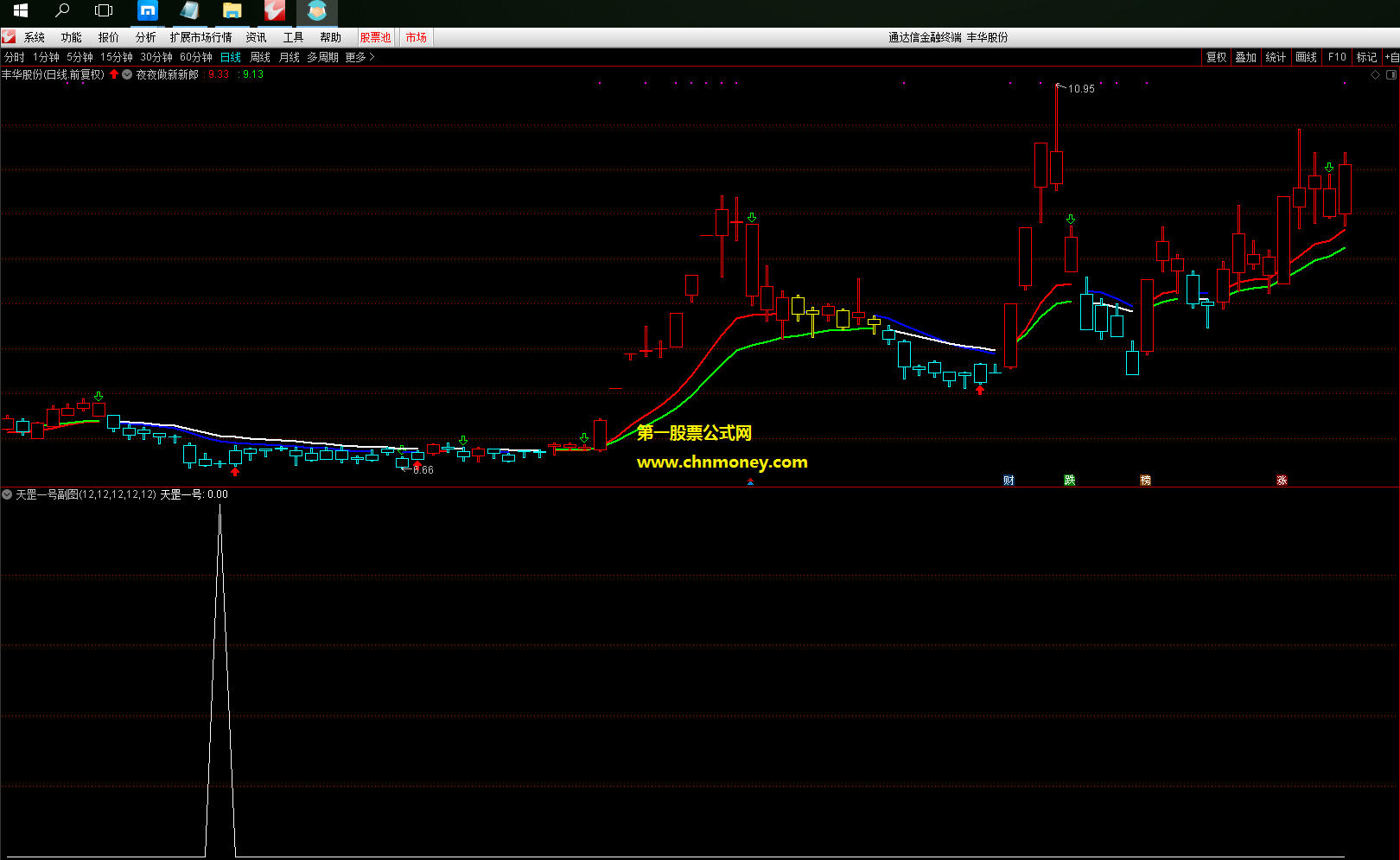The width and height of the screenshot is (1400, 860).
Task: Click the 画线 drawing tools button
Action: pos(1307,57)
